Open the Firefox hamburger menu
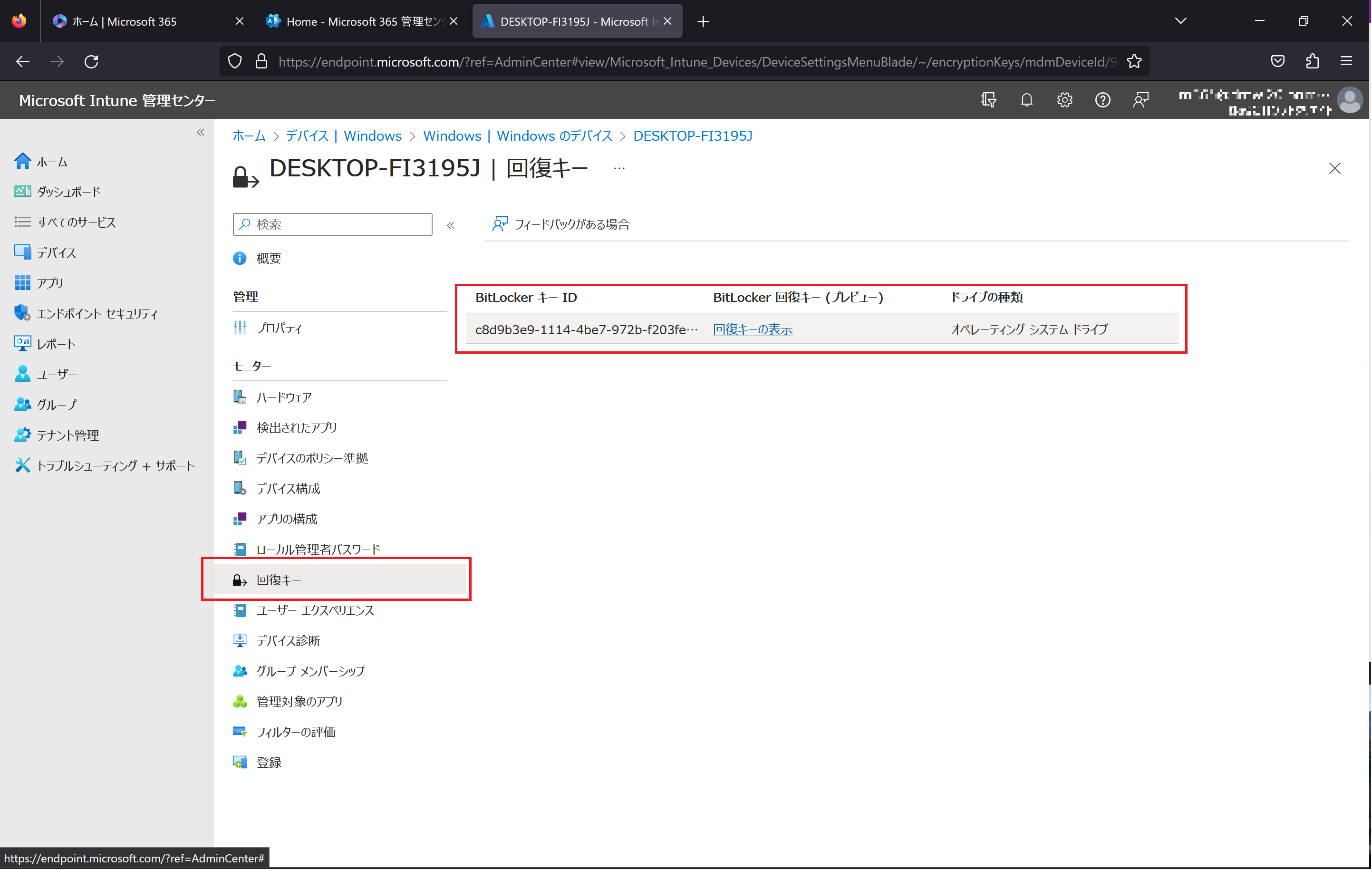 (x=1346, y=61)
